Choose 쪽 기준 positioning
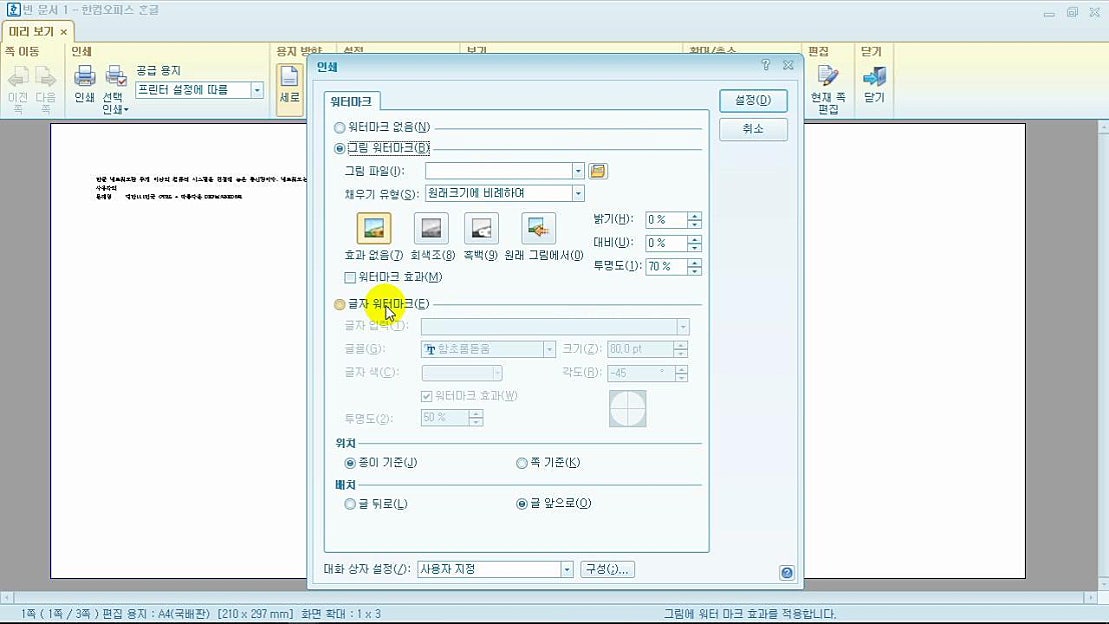This screenshot has height=624, width=1109. (521, 462)
